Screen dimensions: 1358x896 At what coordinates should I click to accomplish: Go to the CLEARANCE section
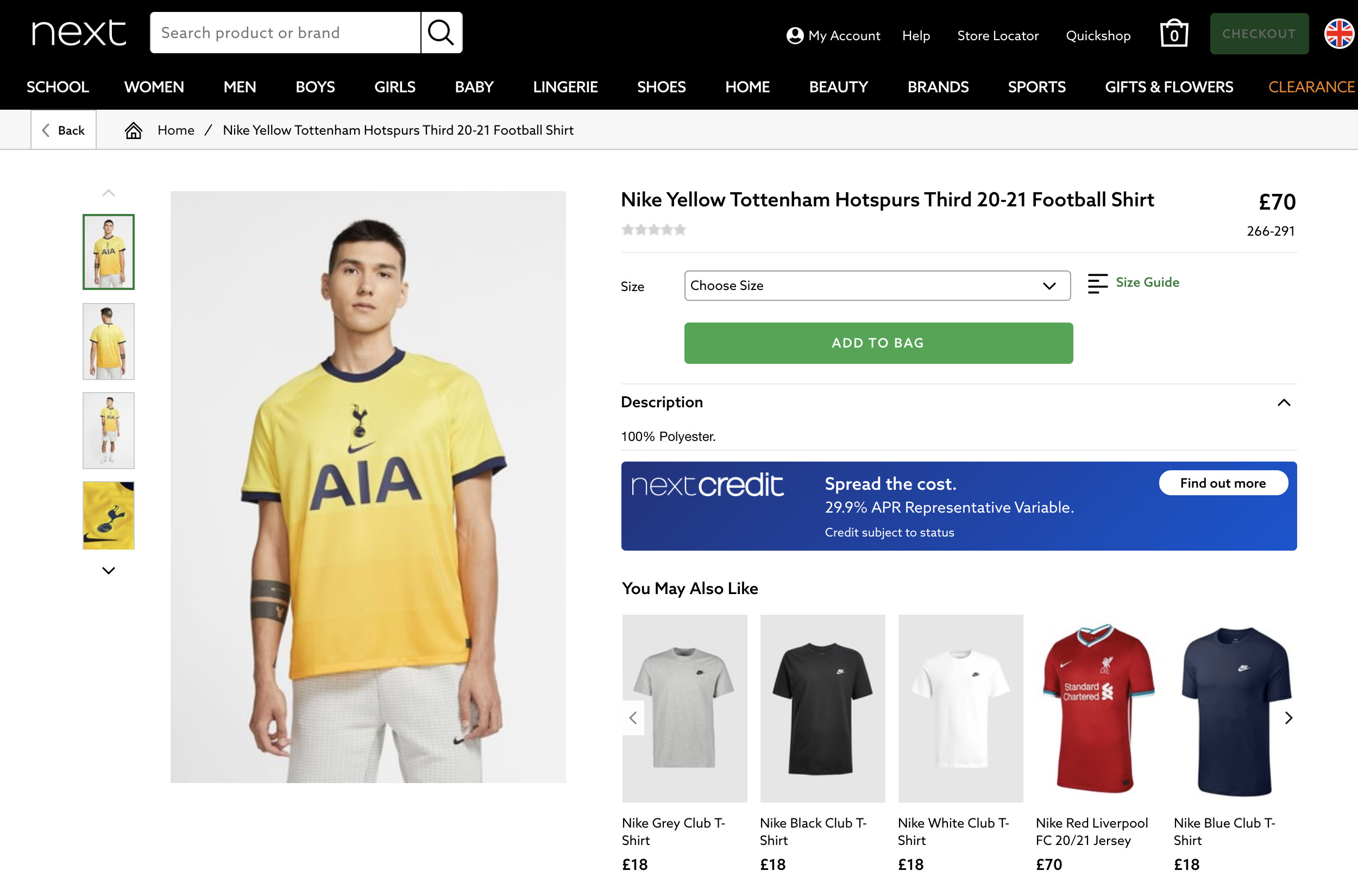click(x=1311, y=87)
